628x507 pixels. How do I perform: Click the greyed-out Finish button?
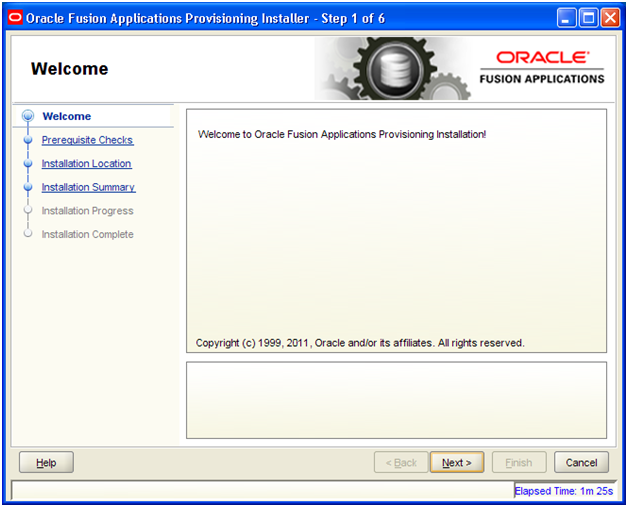[519, 463]
